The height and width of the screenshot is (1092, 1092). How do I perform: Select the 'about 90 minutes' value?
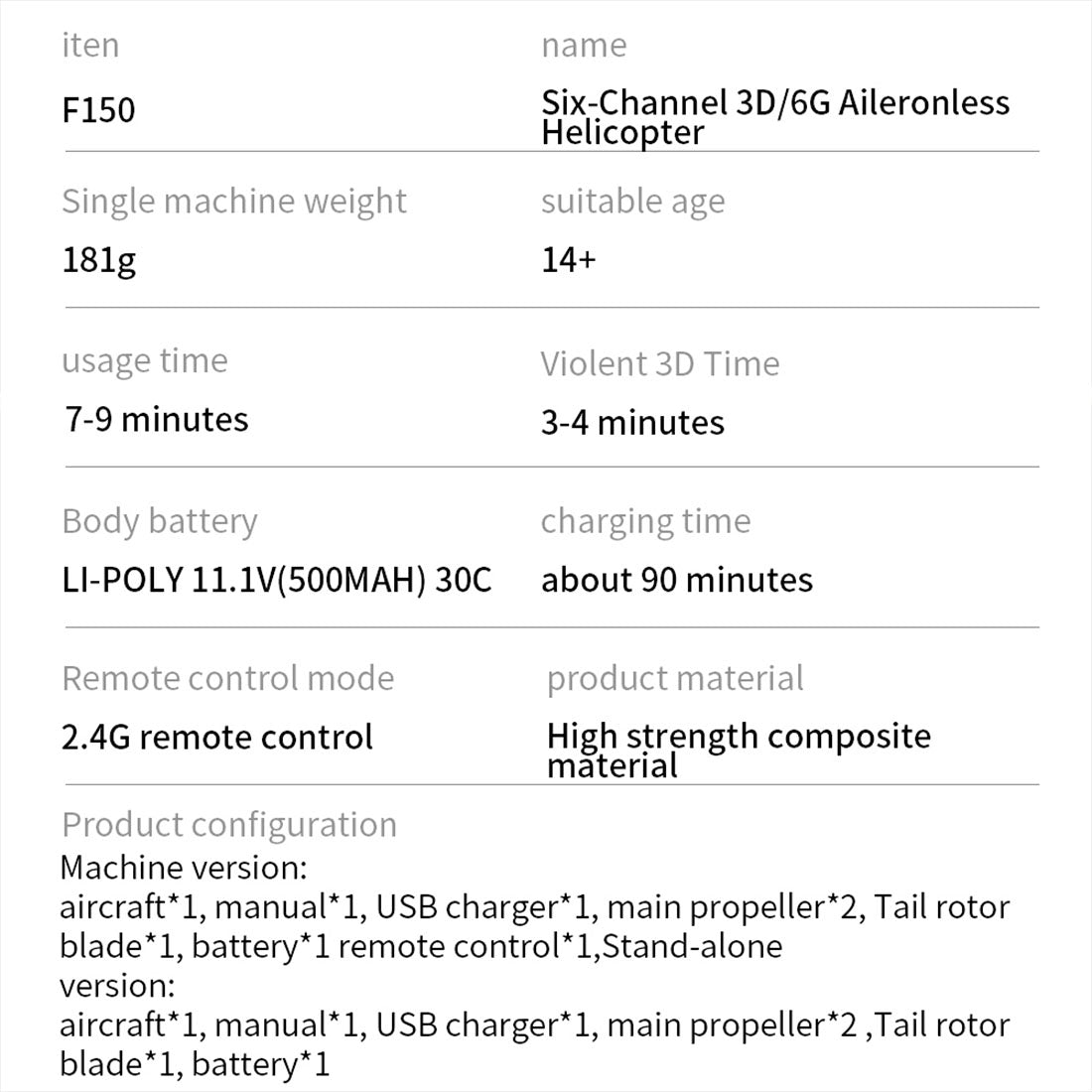677,580
